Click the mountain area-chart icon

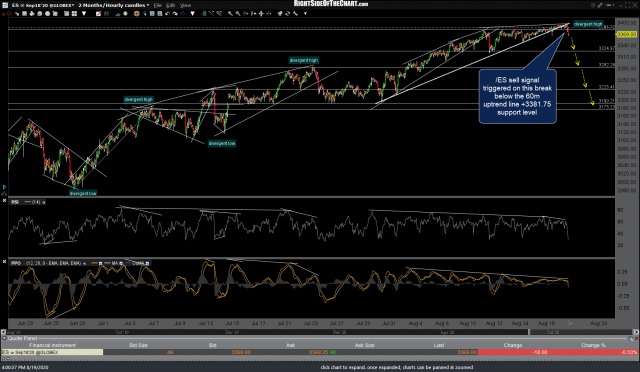point(118,14)
